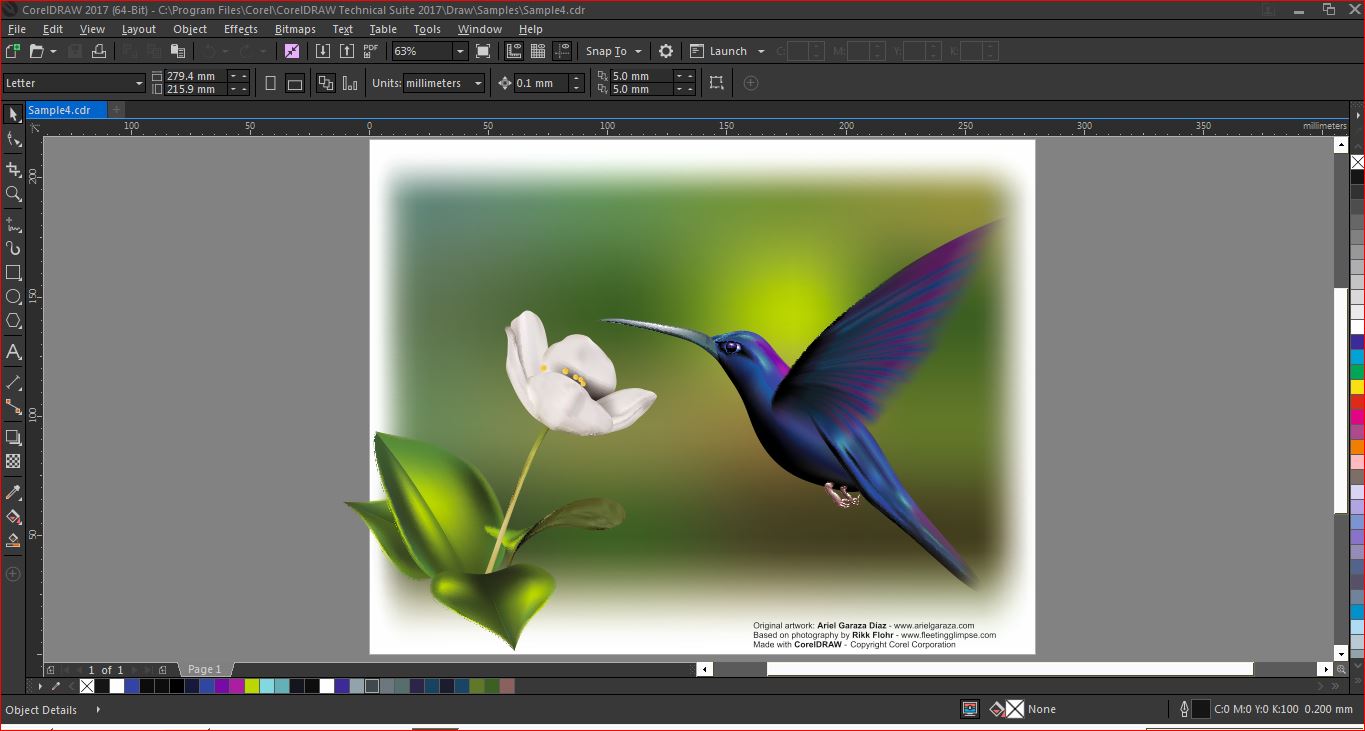Start a new document with plus tab

[116, 110]
